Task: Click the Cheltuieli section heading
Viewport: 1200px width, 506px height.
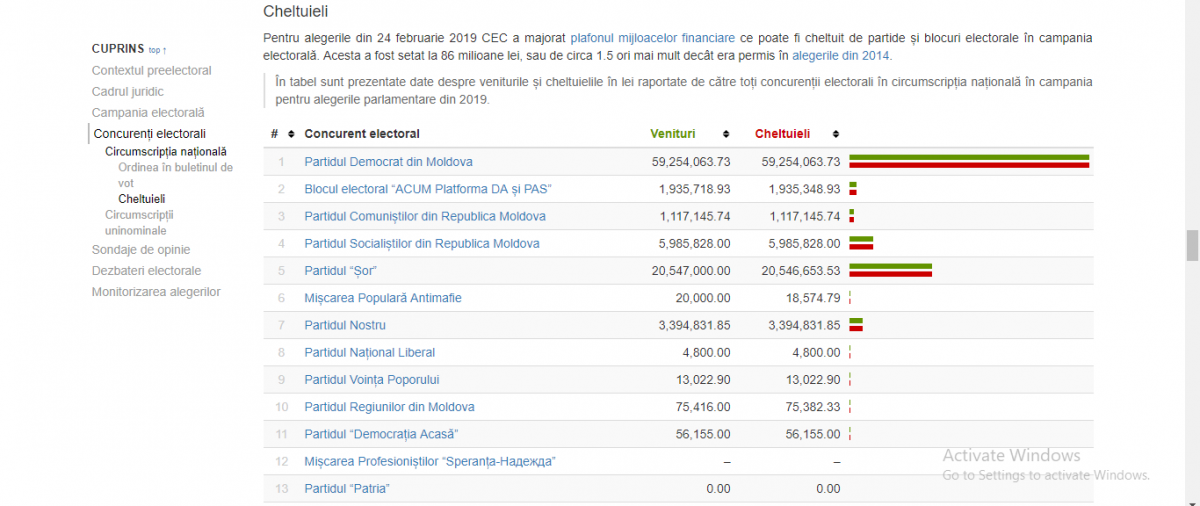Action: [x=296, y=12]
